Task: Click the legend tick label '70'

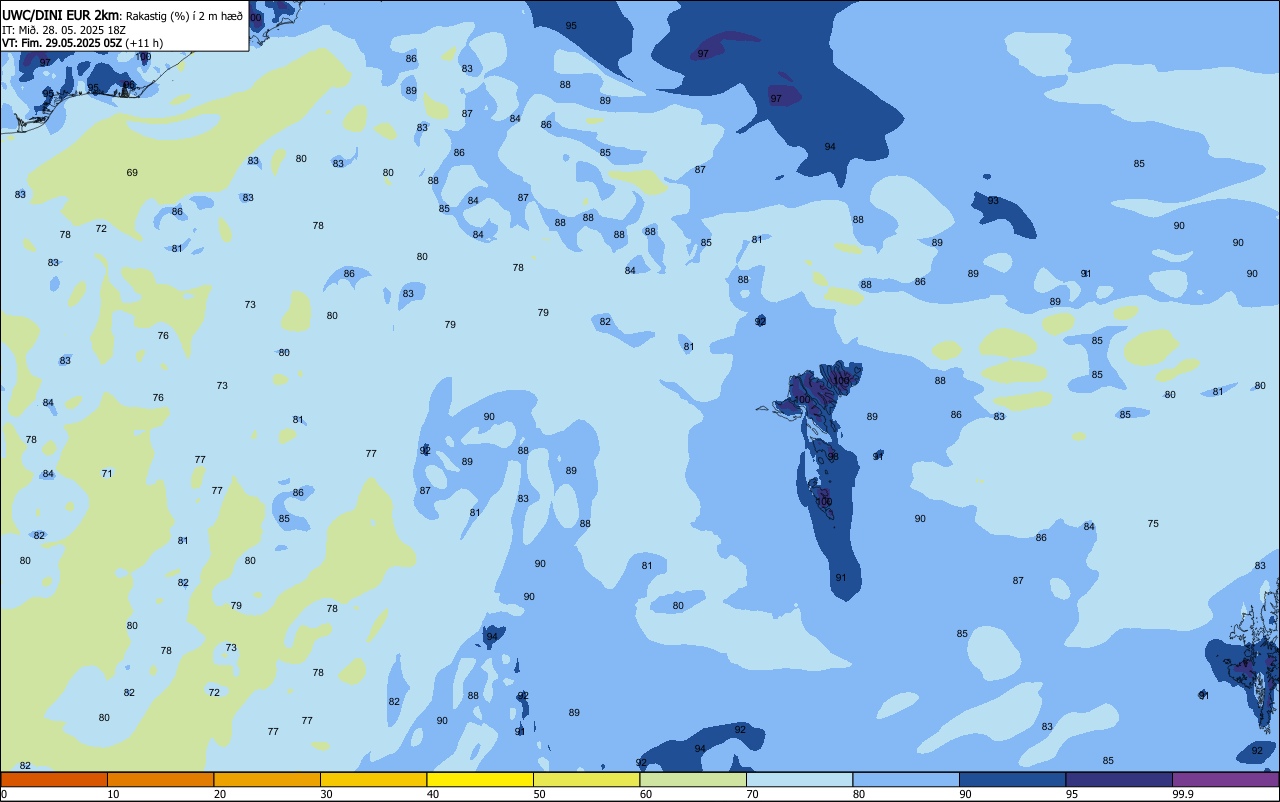Action: pyautogui.click(x=752, y=794)
